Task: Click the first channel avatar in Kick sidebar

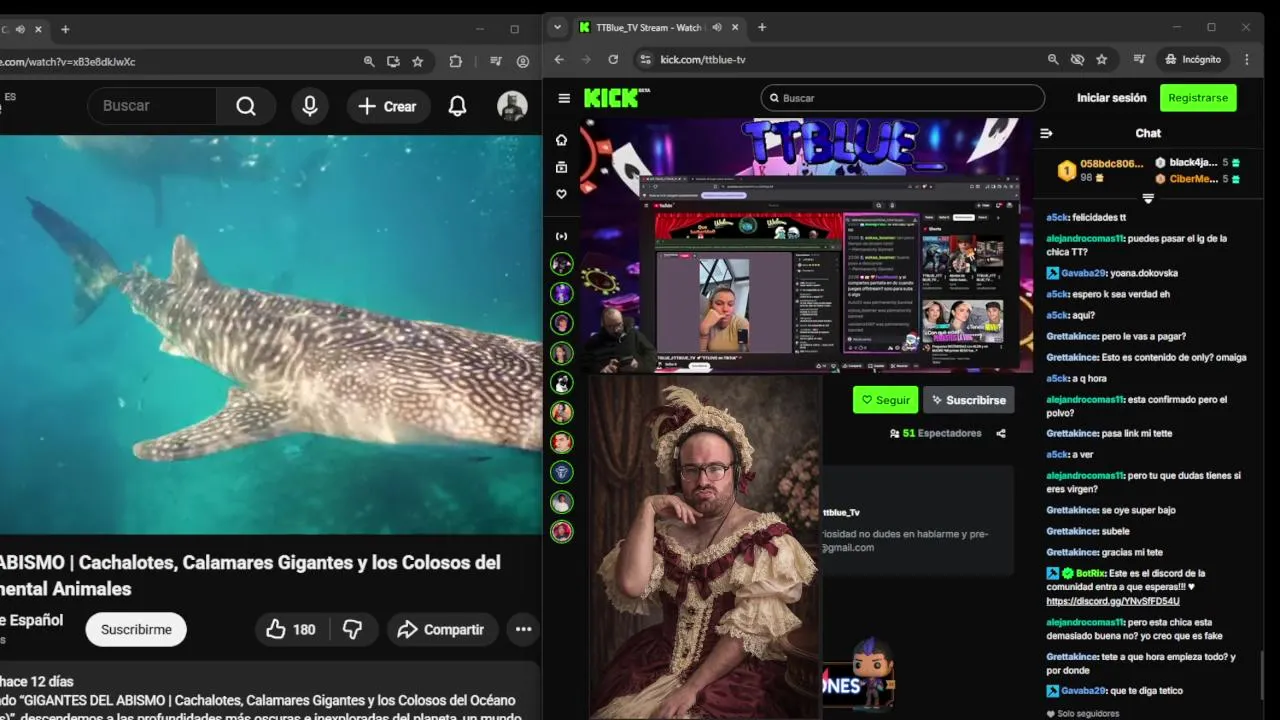Action: [562, 264]
